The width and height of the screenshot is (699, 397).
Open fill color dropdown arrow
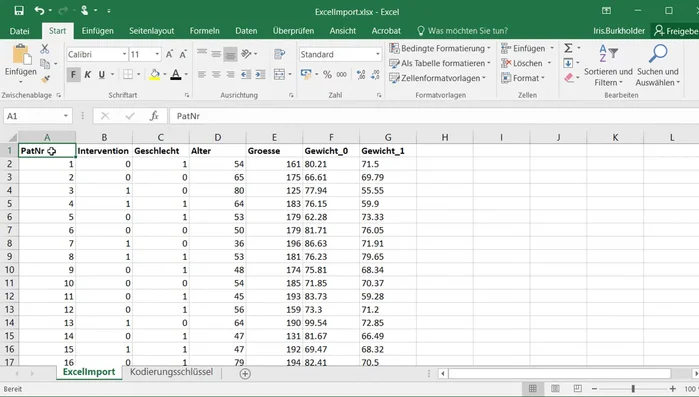[164, 74]
